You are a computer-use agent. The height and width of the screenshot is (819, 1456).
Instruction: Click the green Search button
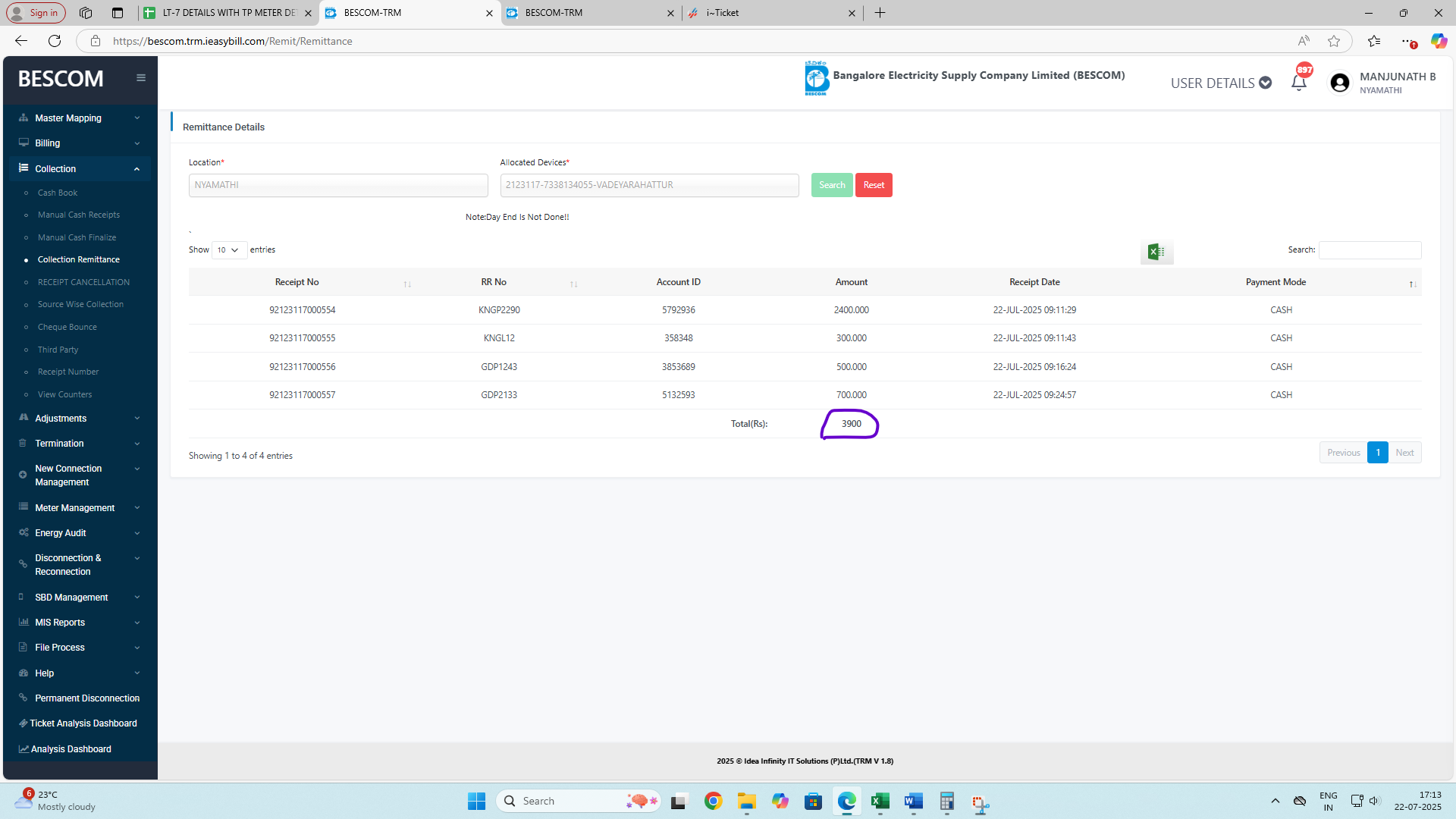(x=832, y=185)
